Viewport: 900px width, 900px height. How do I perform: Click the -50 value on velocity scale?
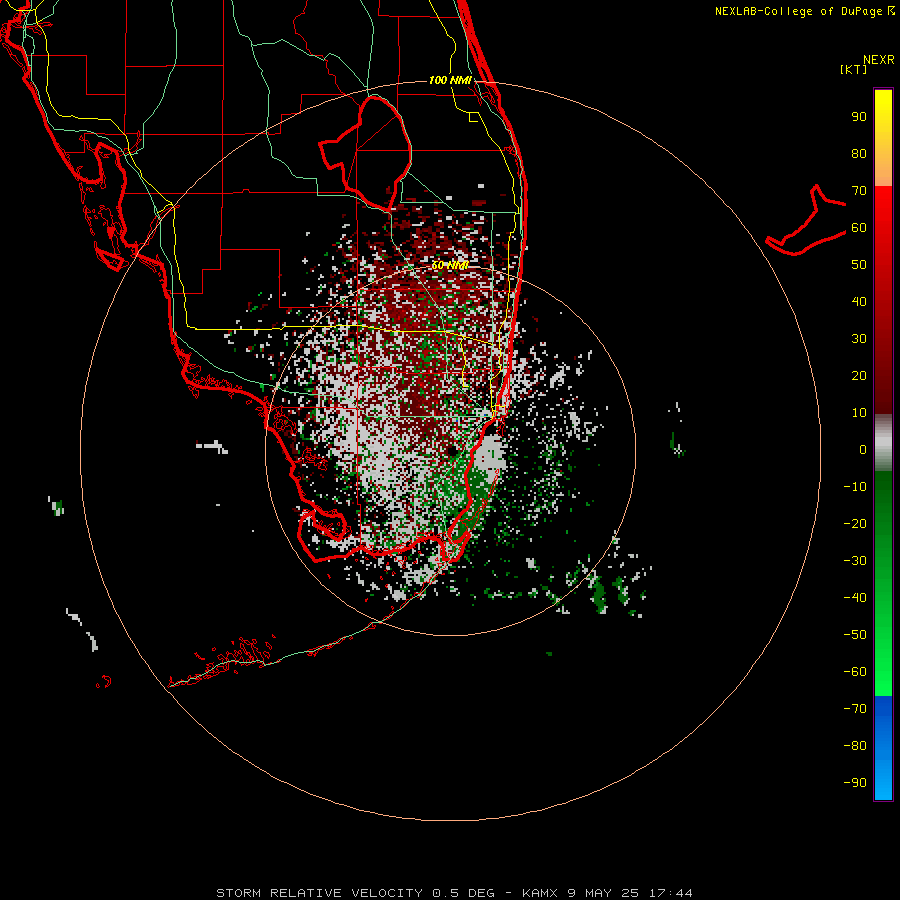point(855,635)
